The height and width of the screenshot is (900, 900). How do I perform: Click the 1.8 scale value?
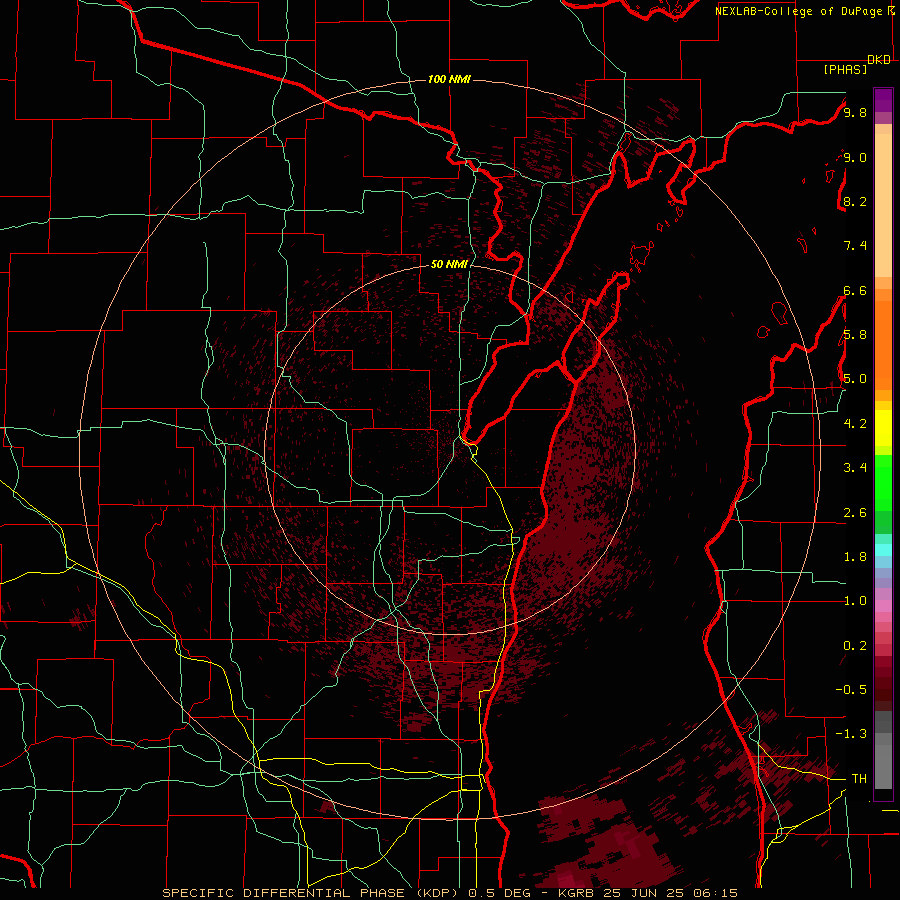tap(855, 557)
